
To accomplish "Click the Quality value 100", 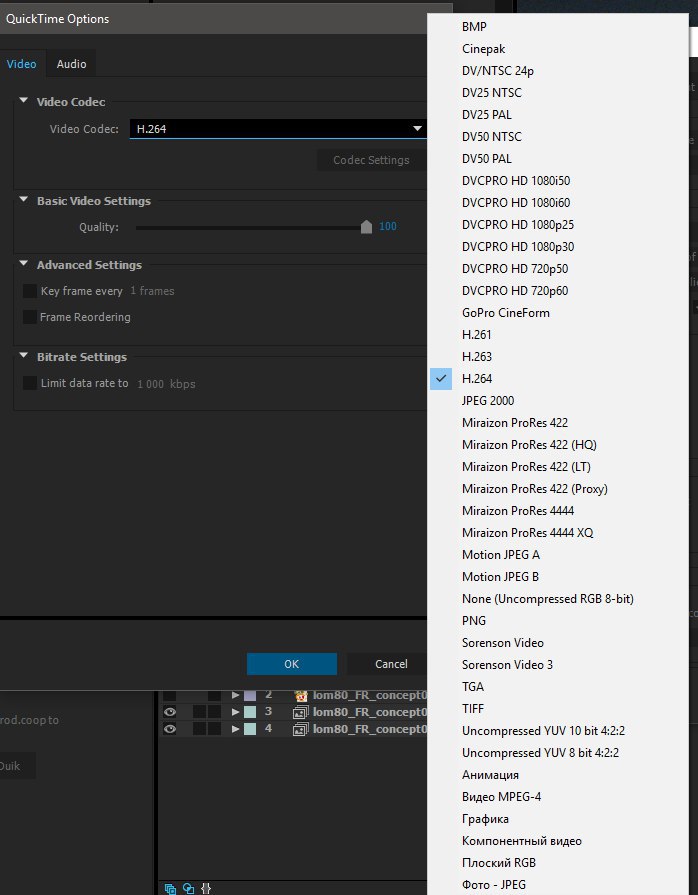I will pyautogui.click(x=388, y=227).
